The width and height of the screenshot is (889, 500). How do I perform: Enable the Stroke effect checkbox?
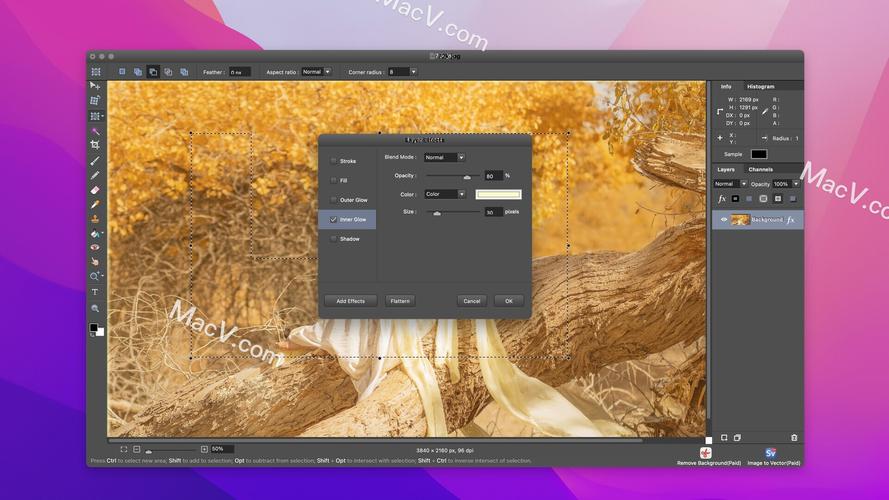tap(333, 161)
